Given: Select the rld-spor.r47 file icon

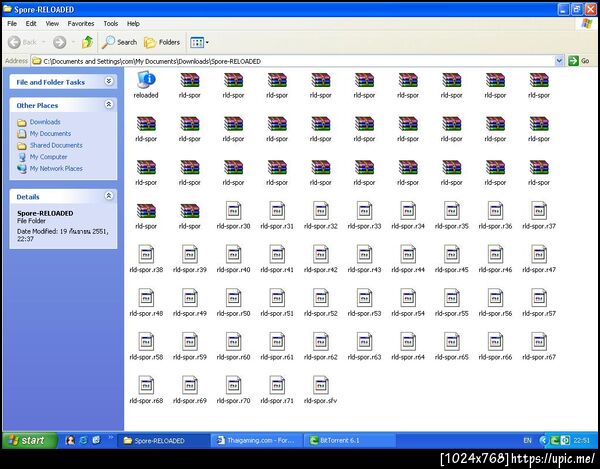Looking at the screenshot, I should point(539,254).
